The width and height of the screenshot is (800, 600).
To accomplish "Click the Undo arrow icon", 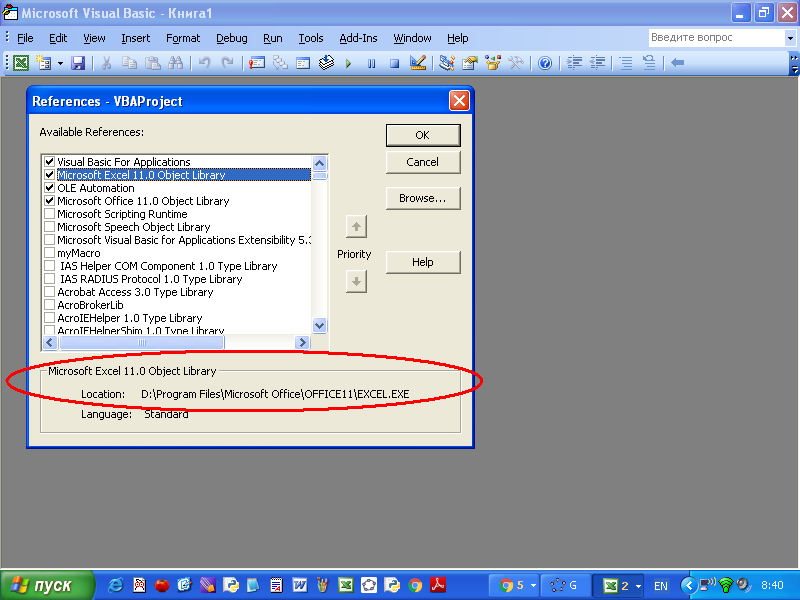I will (204, 63).
